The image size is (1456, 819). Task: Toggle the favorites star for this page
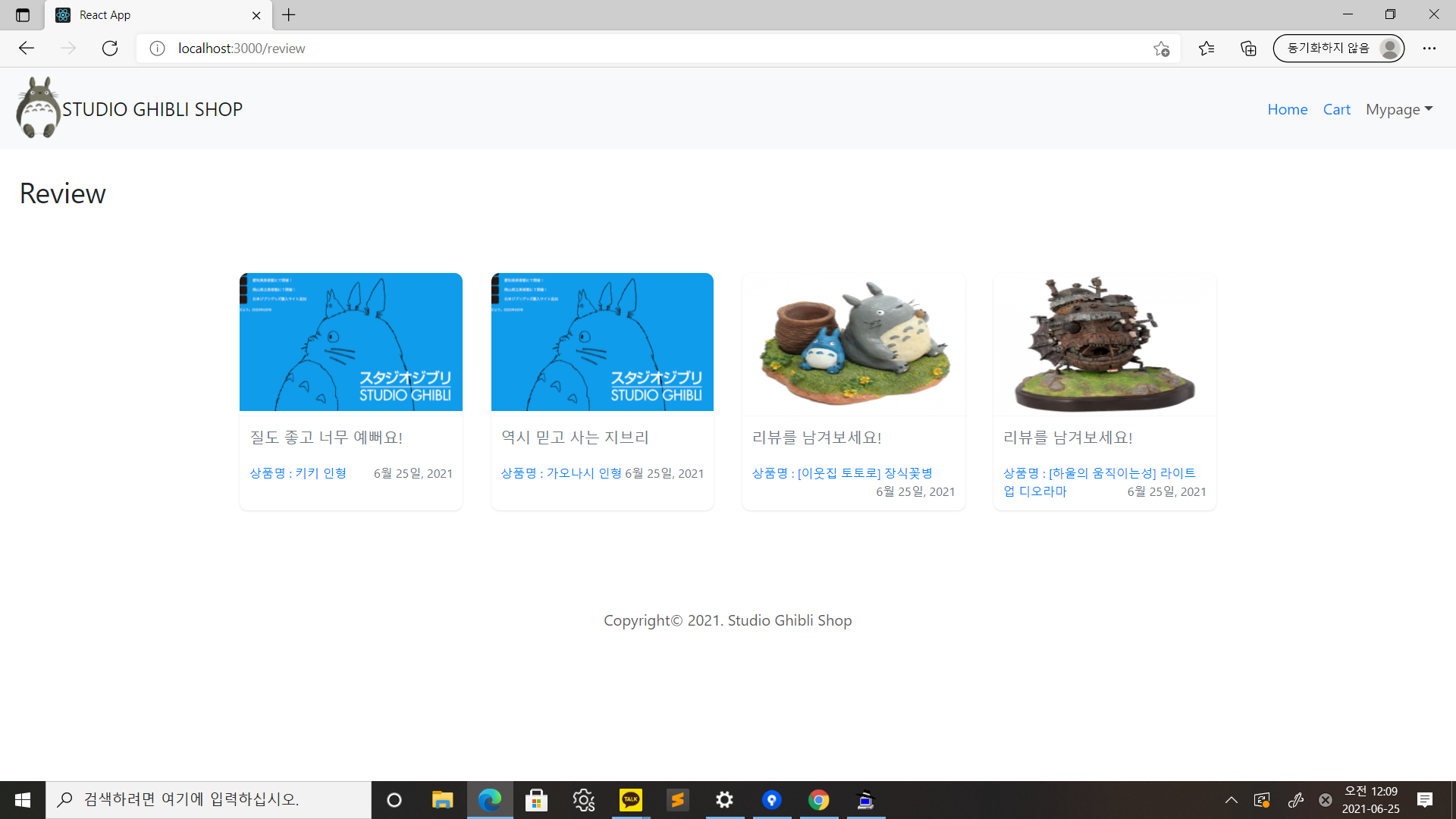(1160, 48)
